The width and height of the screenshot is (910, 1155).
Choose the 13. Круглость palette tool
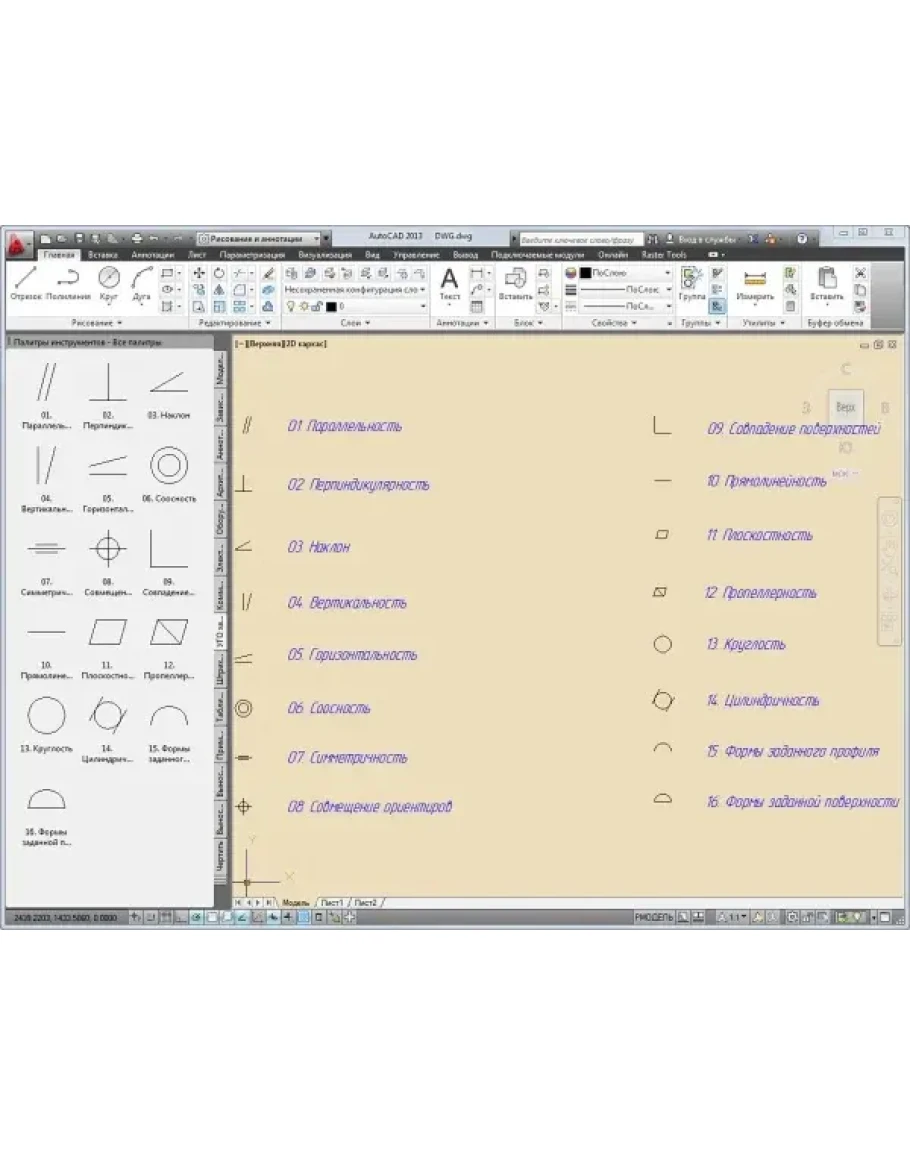[x=48, y=723]
